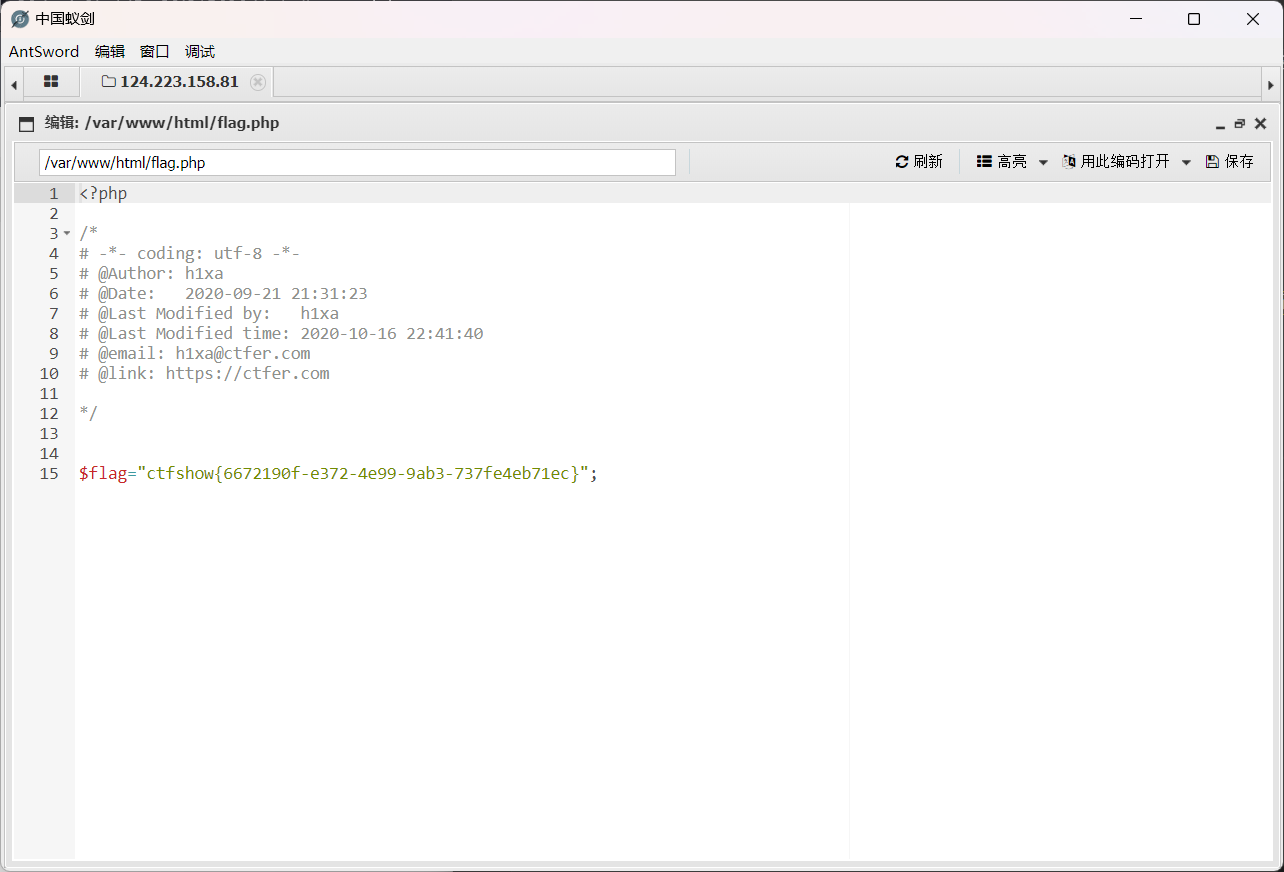Image resolution: width=1284 pixels, height=872 pixels.
Task: Click the file path input field
Action: (357, 162)
